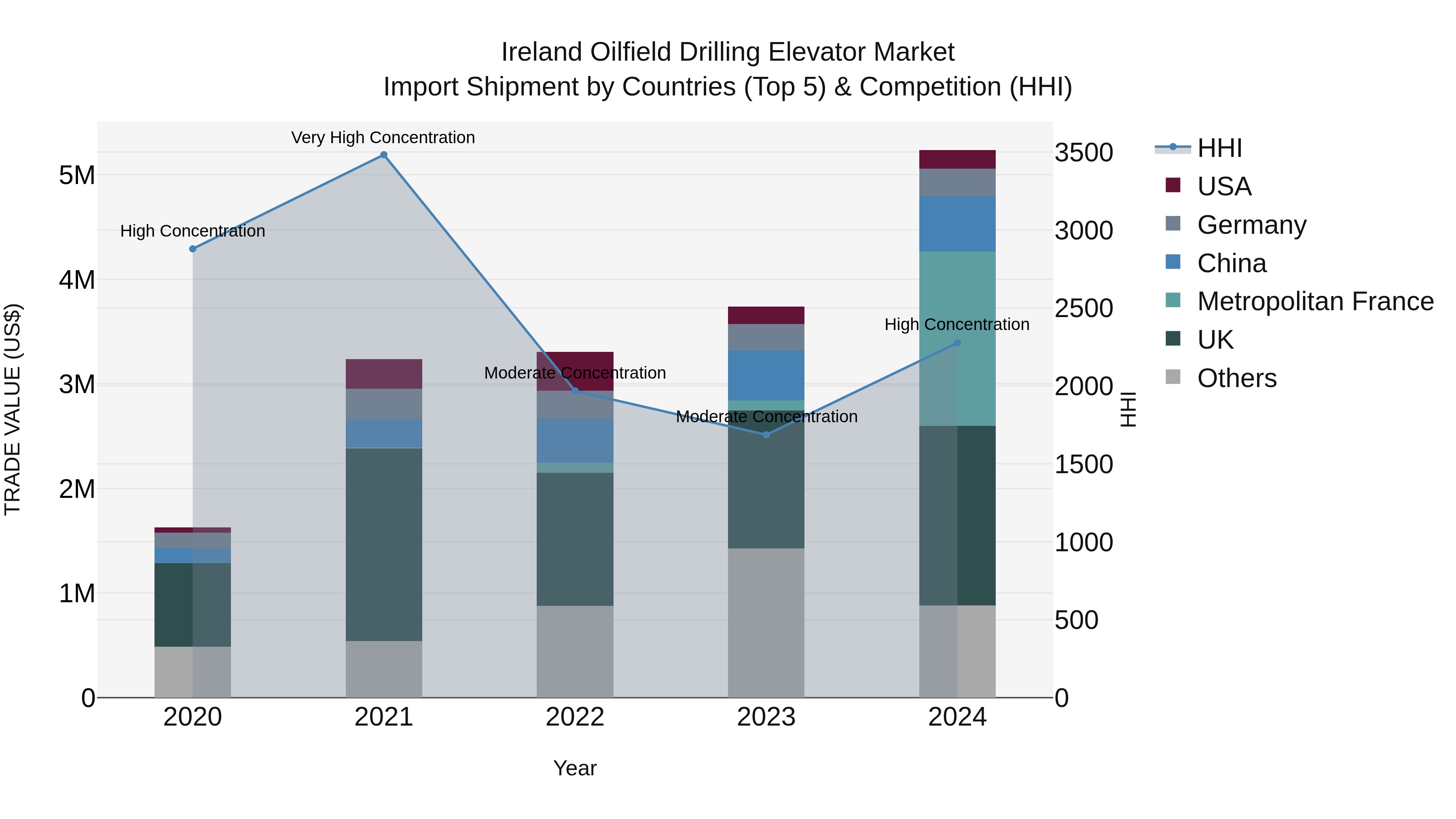This screenshot has height=819, width=1456.
Task: Toggle the Metropolitan France legend entry
Action: pyautogui.click(x=1299, y=301)
